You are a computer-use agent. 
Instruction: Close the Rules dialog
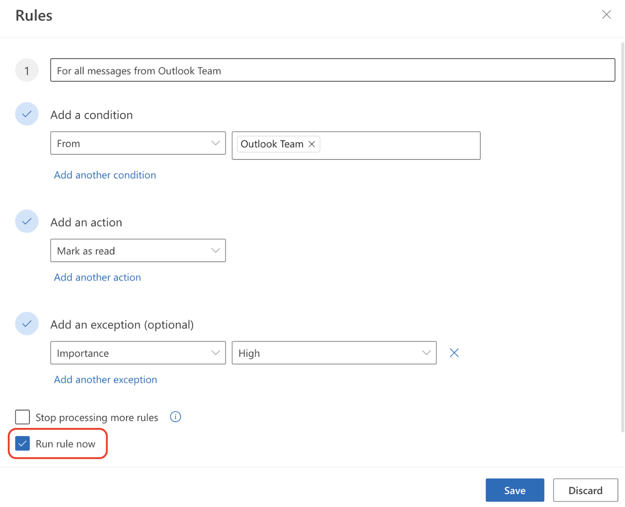[606, 15]
